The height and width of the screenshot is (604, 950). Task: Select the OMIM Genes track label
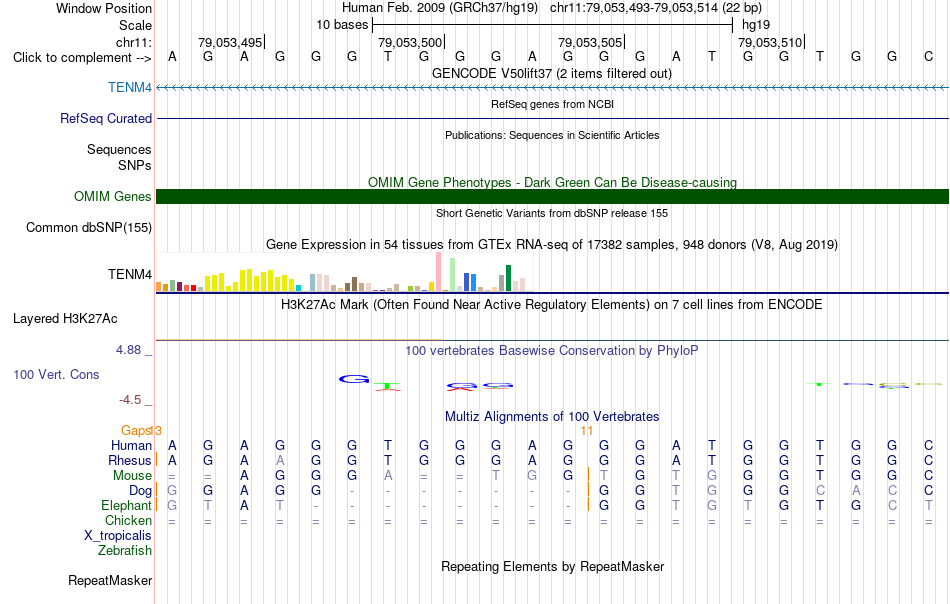pos(113,197)
